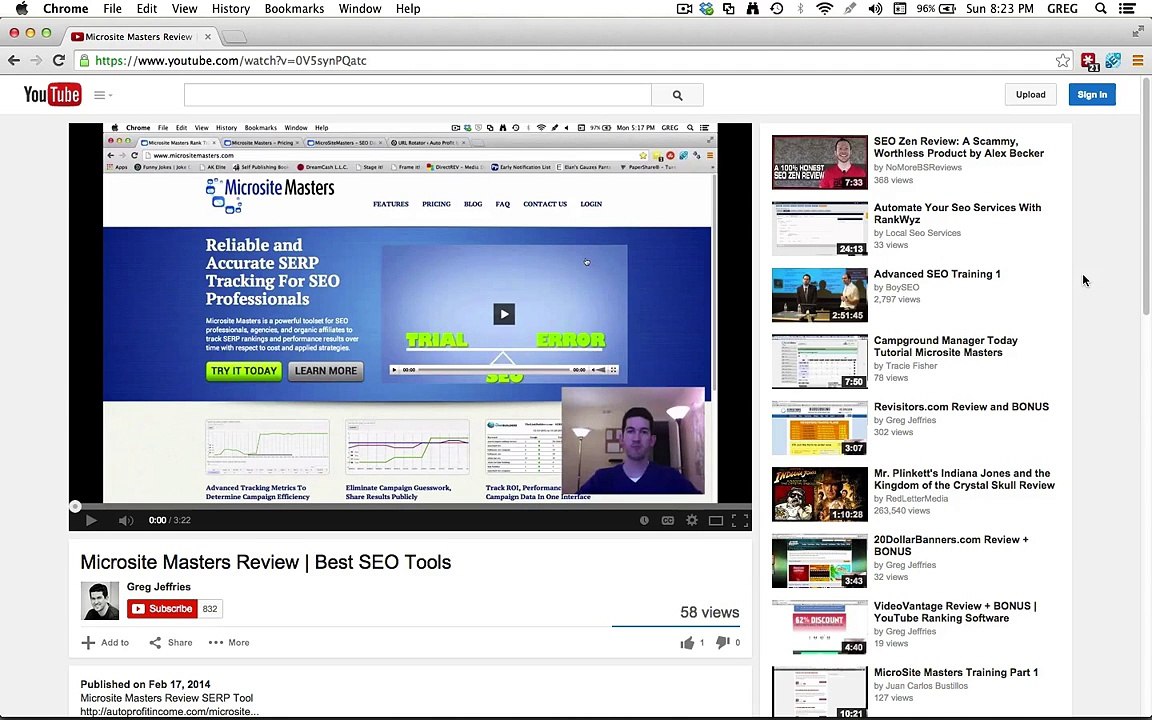Open Advanced SEO Training 1 video
Screen dimensions: 1152x720
coord(937,273)
